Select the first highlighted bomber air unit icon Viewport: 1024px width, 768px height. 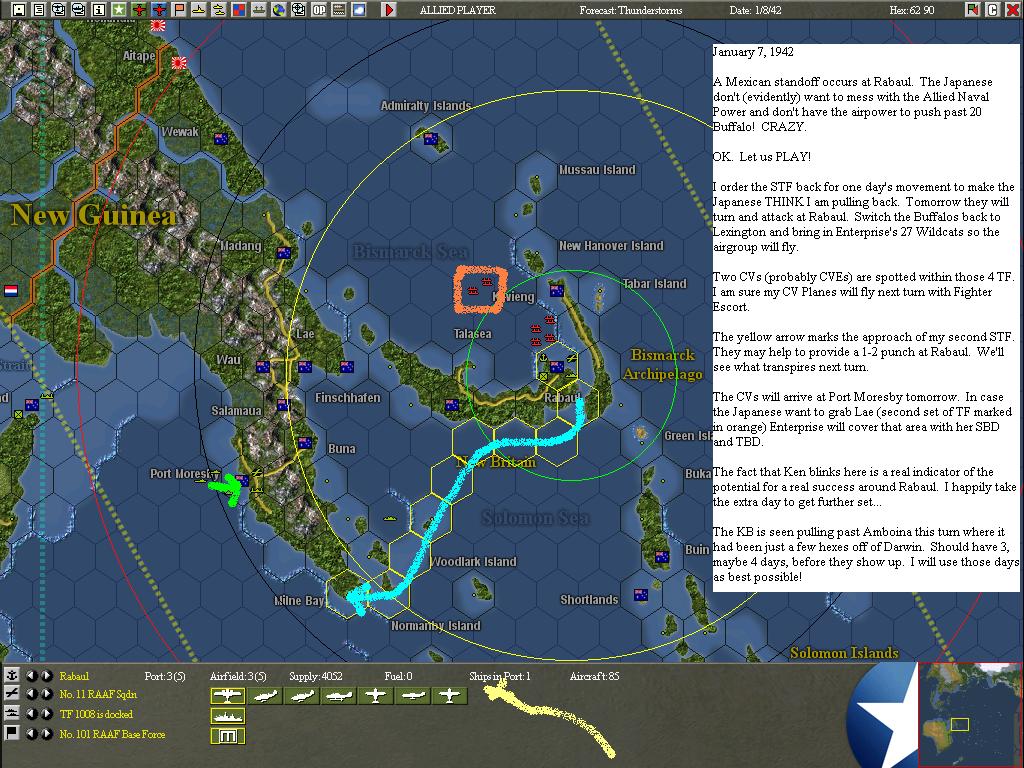point(227,696)
